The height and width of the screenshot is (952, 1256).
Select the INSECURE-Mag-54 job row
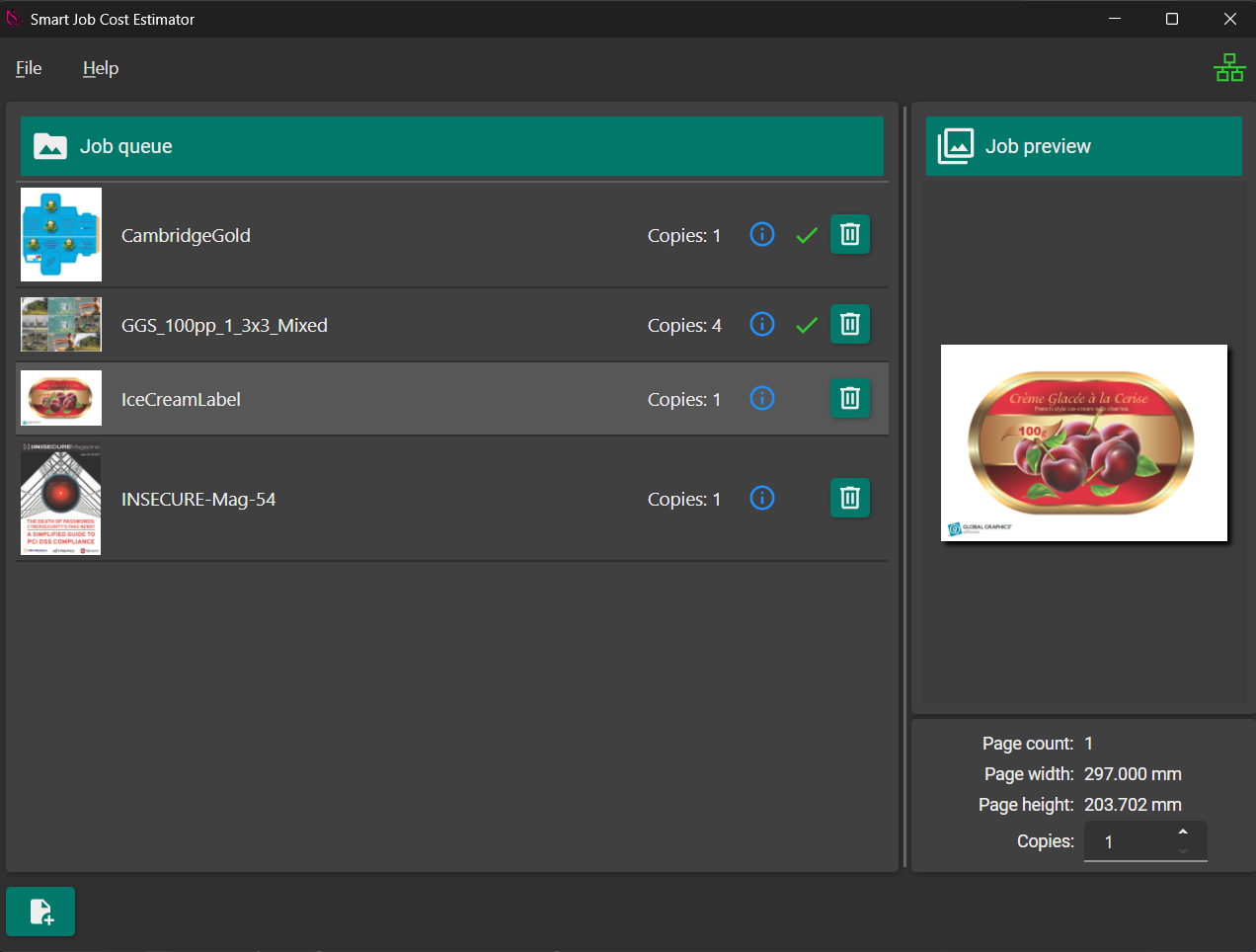[x=395, y=499]
